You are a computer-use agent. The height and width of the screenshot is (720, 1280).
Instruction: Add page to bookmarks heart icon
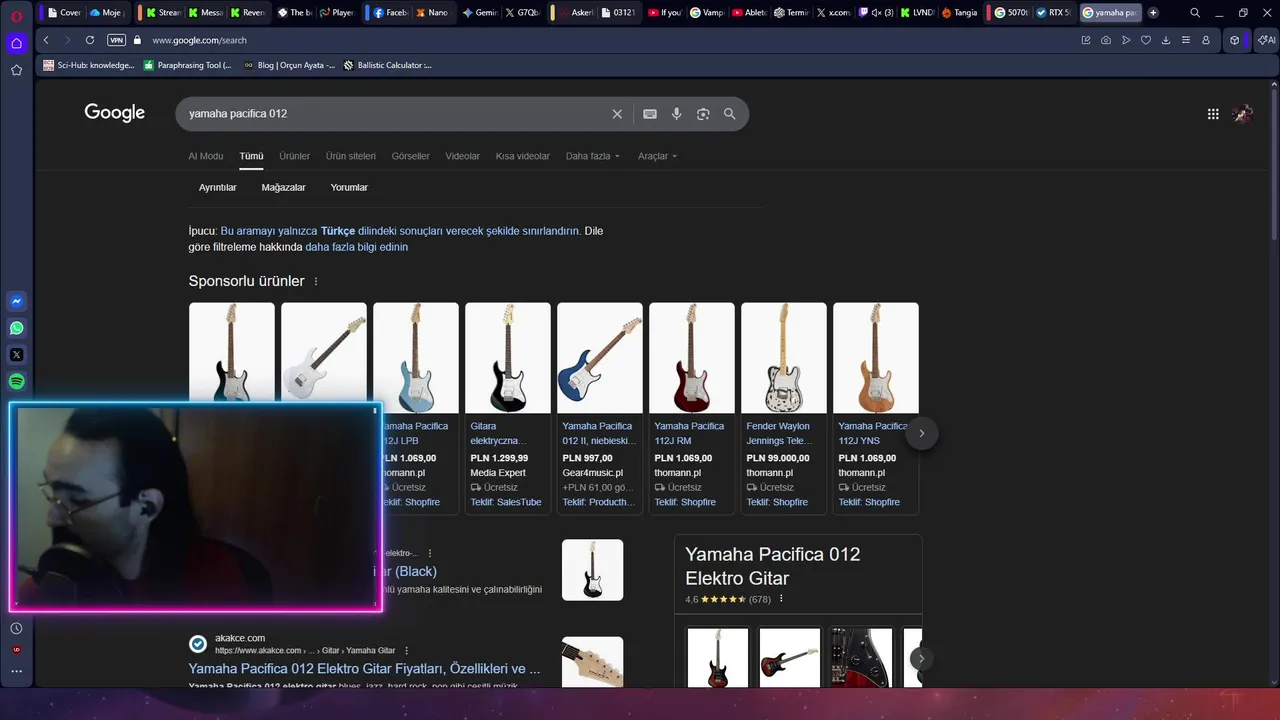click(x=1146, y=40)
